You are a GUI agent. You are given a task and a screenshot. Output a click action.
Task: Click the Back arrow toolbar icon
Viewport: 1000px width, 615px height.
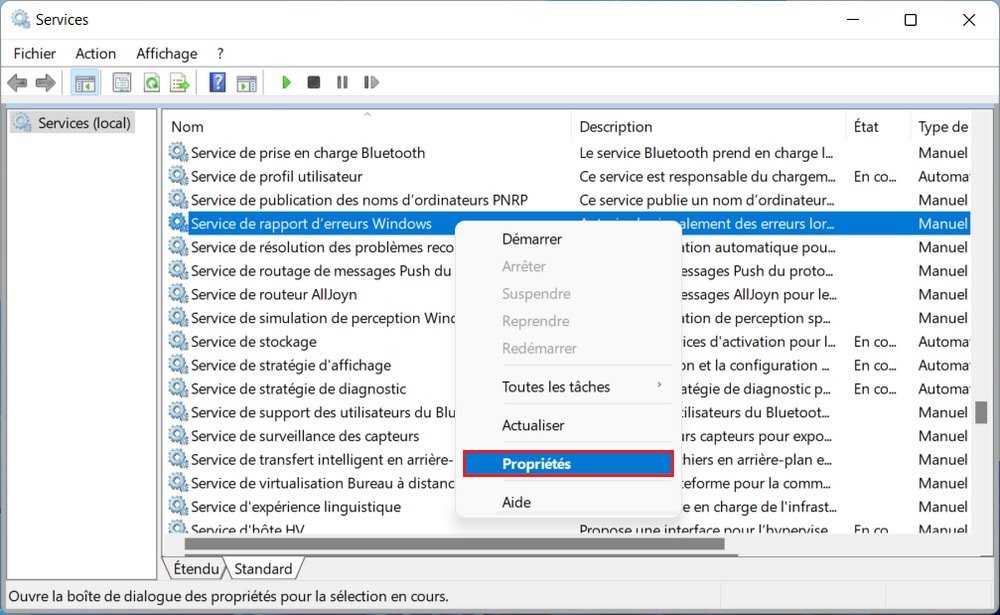point(17,82)
